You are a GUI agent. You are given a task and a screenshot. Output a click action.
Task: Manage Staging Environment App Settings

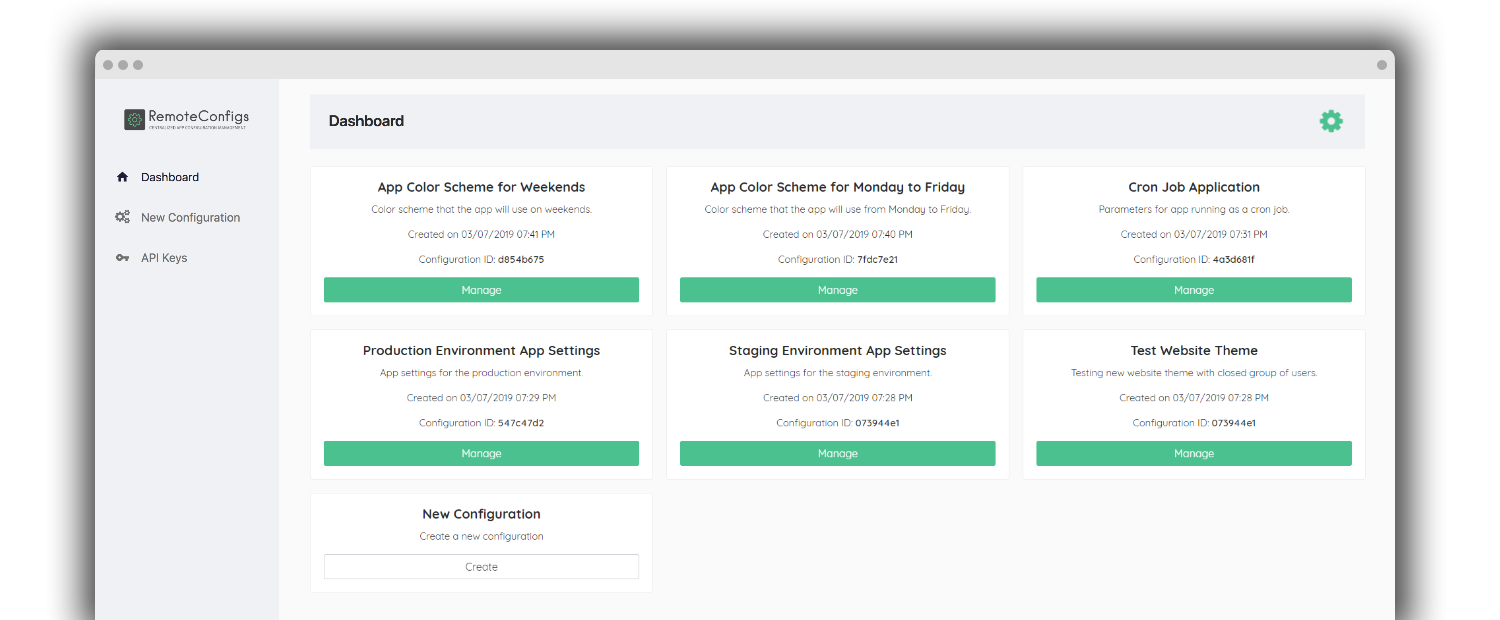[x=837, y=453]
